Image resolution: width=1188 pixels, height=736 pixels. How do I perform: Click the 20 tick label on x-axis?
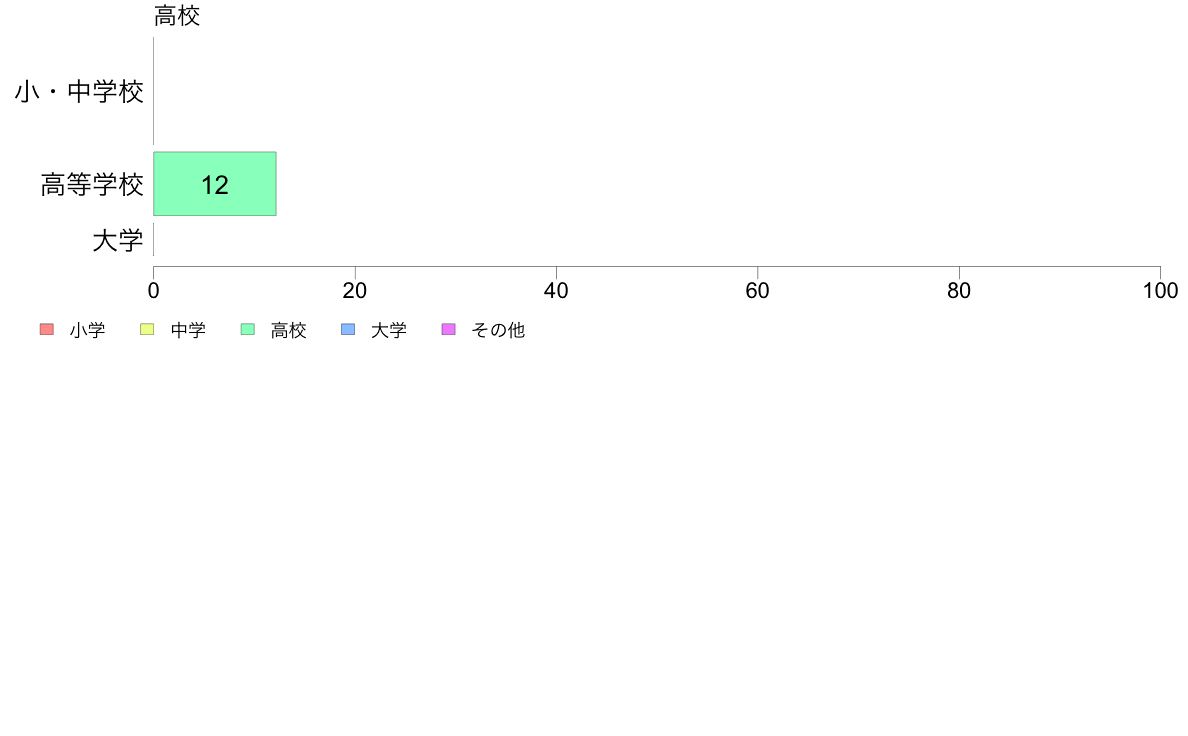(x=355, y=290)
